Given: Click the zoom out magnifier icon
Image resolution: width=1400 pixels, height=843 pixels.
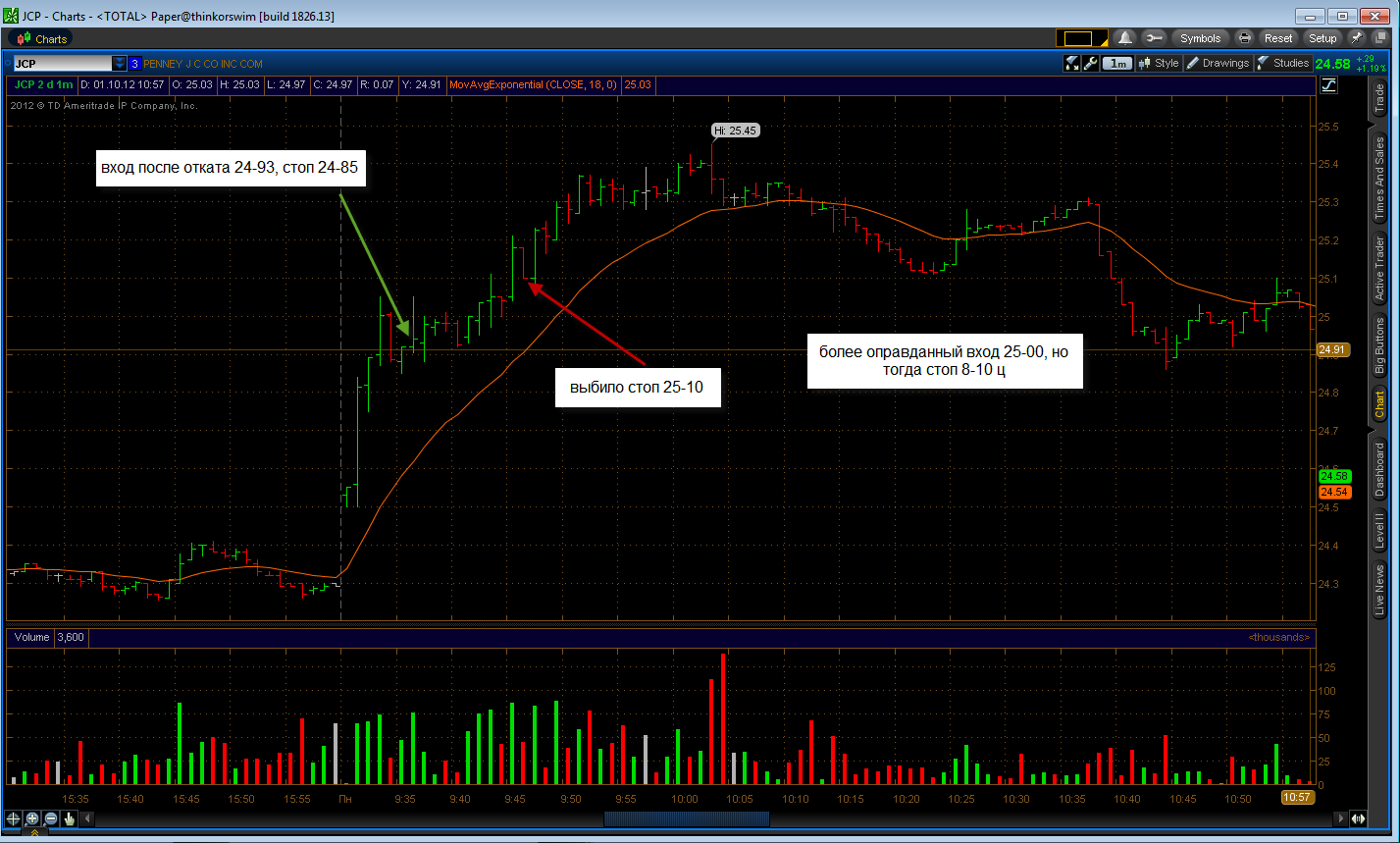Looking at the screenshot, I should (50, 817).
